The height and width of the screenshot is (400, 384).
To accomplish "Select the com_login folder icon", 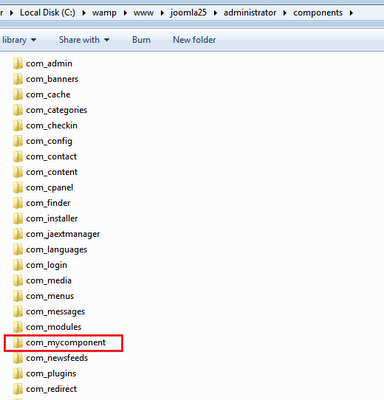I will pos(18,265).
